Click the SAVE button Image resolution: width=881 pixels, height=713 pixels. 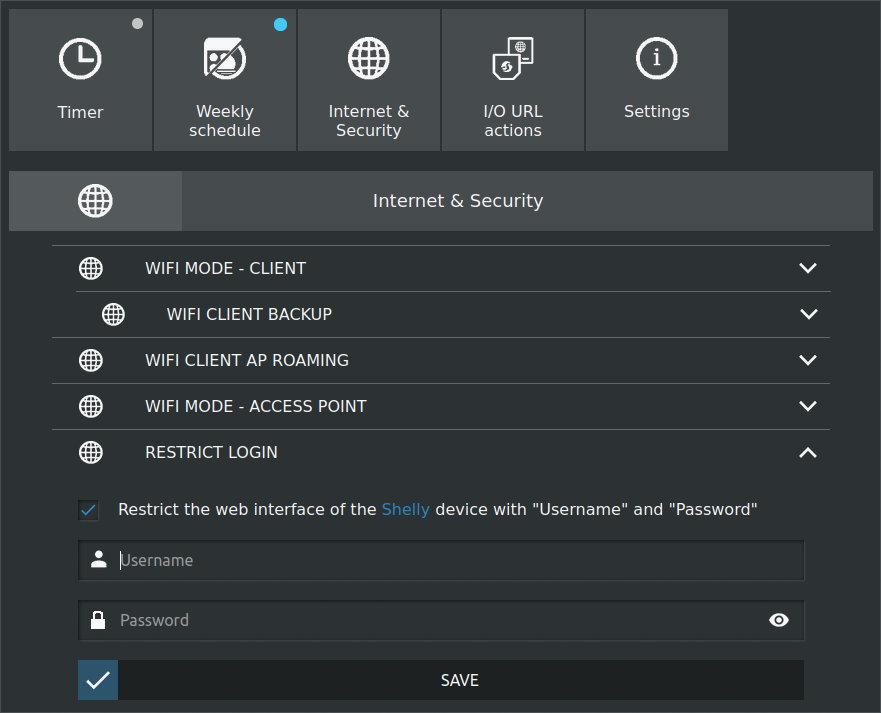pyautogui.click(x=441, y=680)
